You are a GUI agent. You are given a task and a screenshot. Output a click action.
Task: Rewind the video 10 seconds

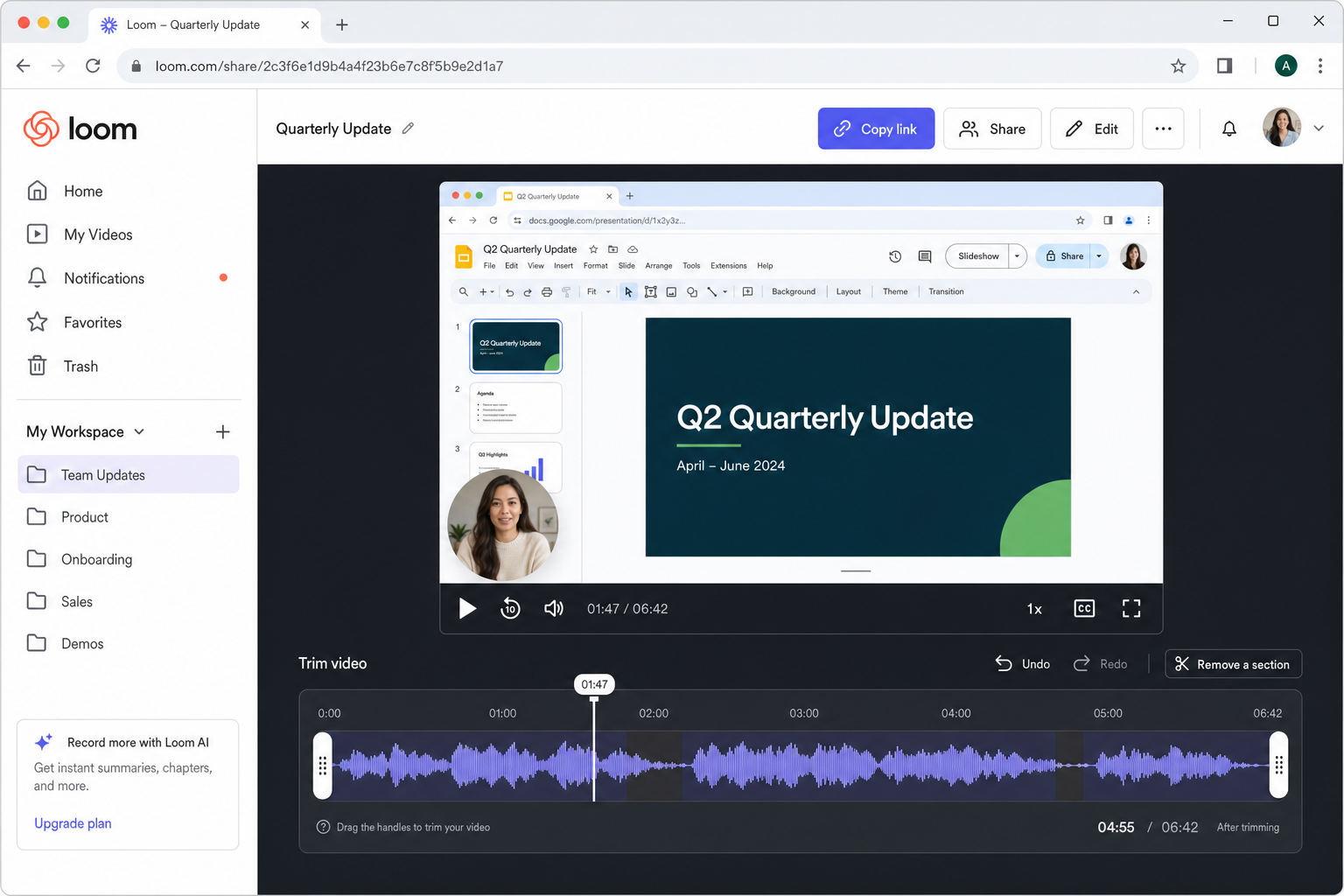pos(510,608)
